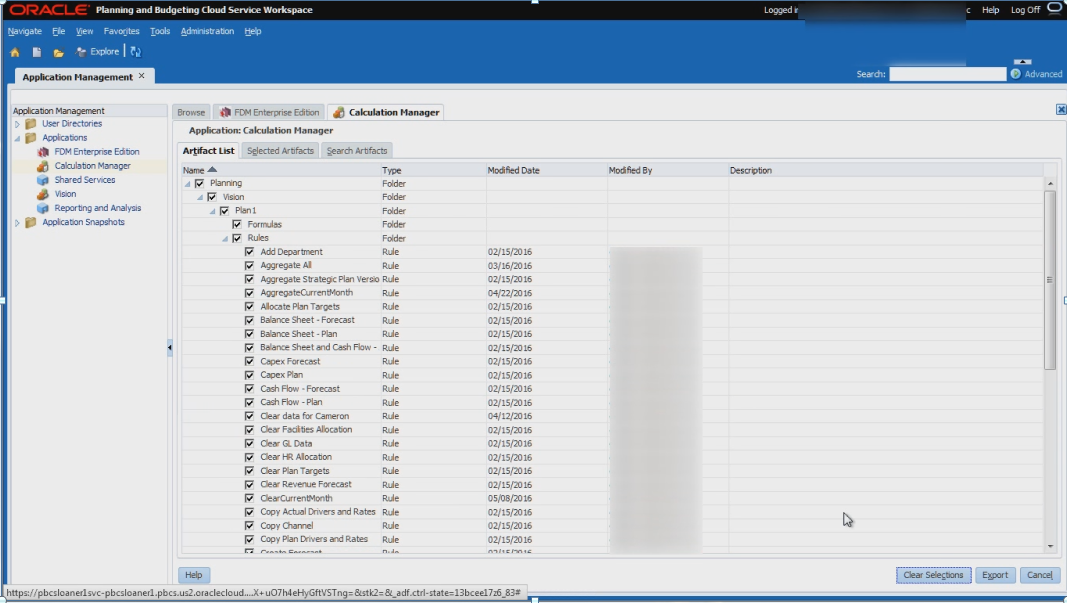
Task: Click the Reporting and Analysis tree icon
Action: 43,208
